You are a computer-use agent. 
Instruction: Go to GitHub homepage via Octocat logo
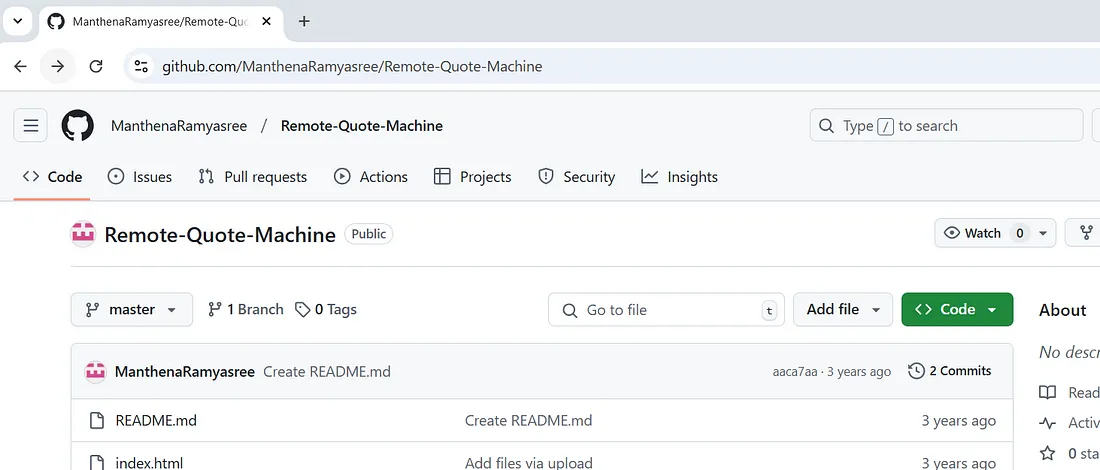point(77,126)
